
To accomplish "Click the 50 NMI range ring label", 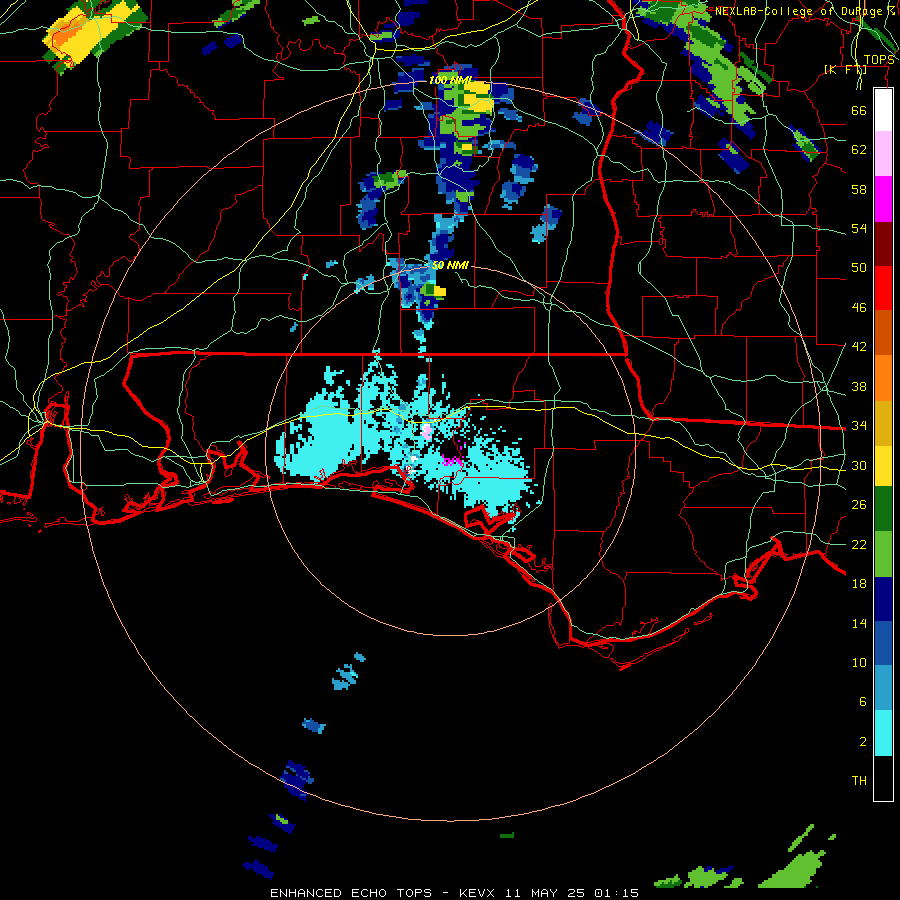I will (450, 266).
